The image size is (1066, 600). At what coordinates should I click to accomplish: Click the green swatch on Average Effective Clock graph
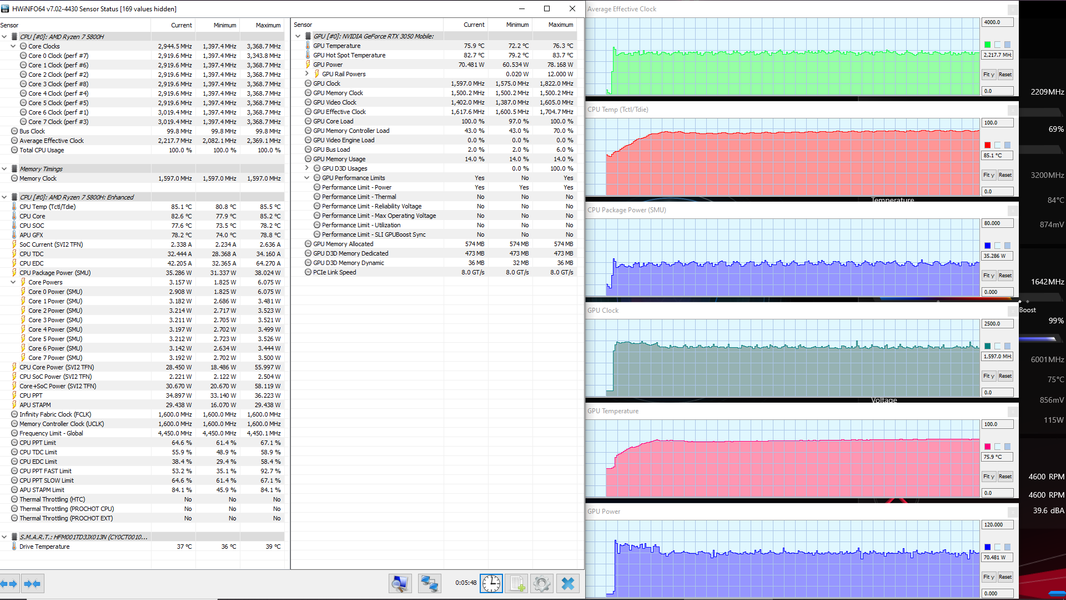coord(987,44)
